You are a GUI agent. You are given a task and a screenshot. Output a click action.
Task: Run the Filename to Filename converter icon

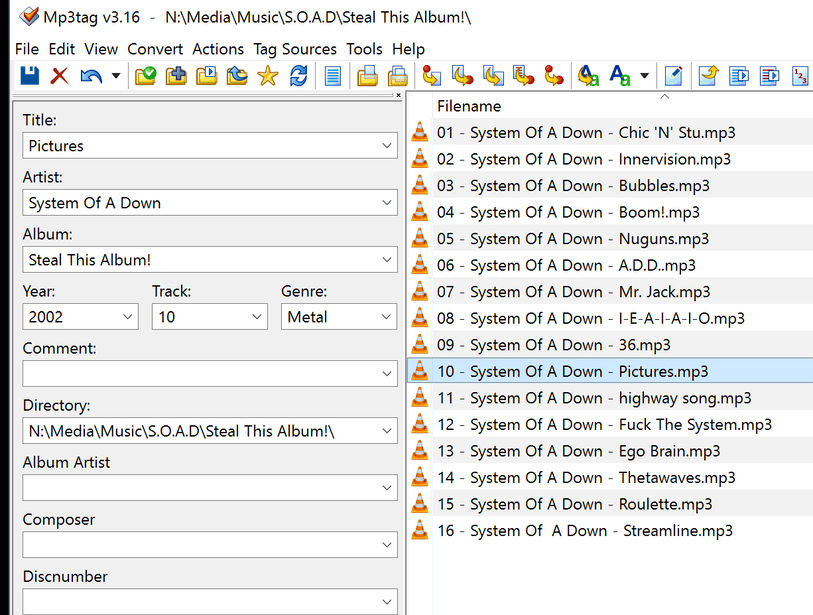pyautogui.click(x=493, y=76)
